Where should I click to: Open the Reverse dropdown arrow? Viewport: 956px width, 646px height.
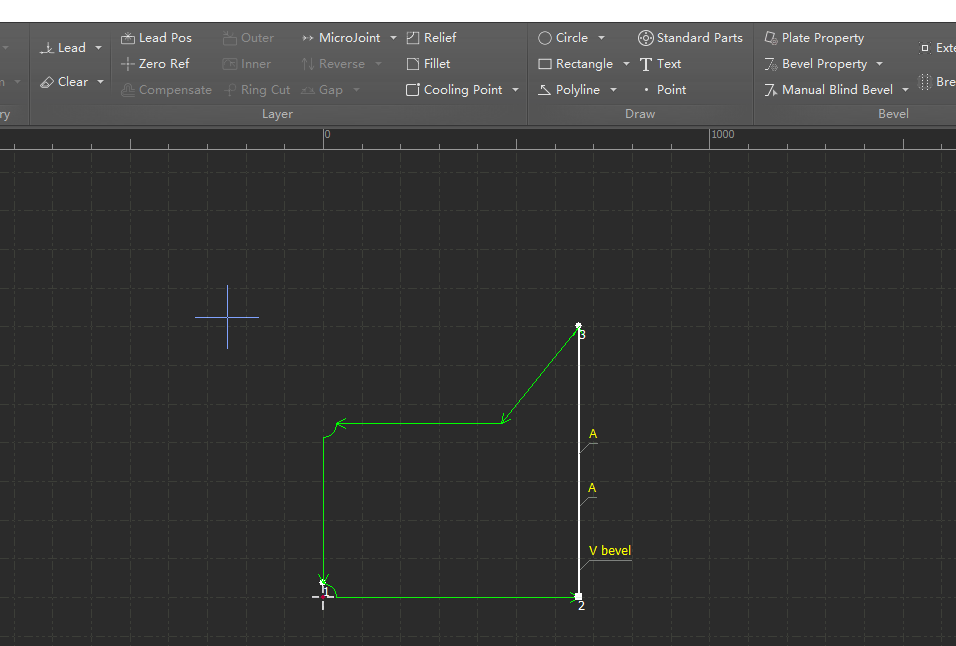pos(379,64)
